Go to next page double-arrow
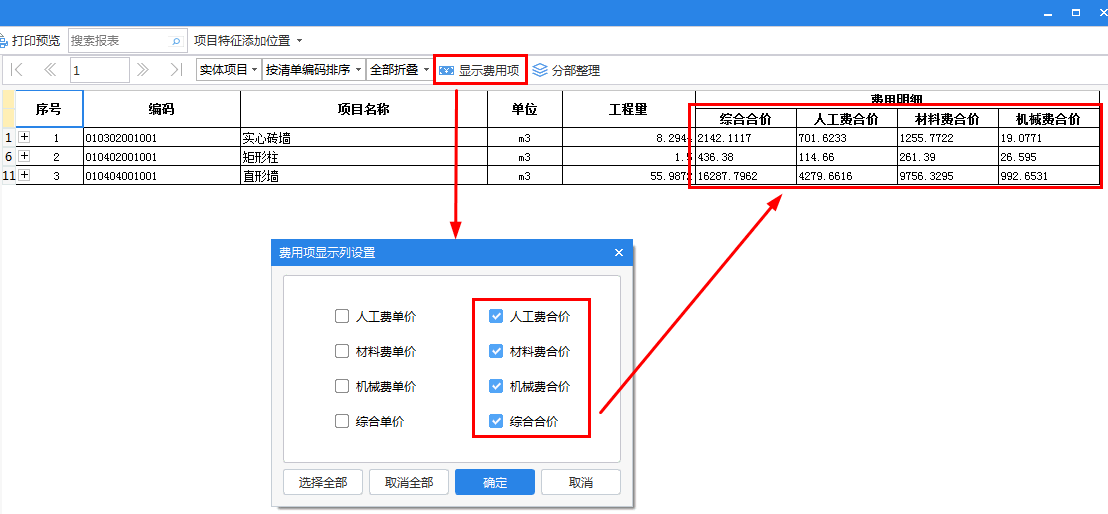This screenshot has width=1108, height=514. tap(143, 70)
